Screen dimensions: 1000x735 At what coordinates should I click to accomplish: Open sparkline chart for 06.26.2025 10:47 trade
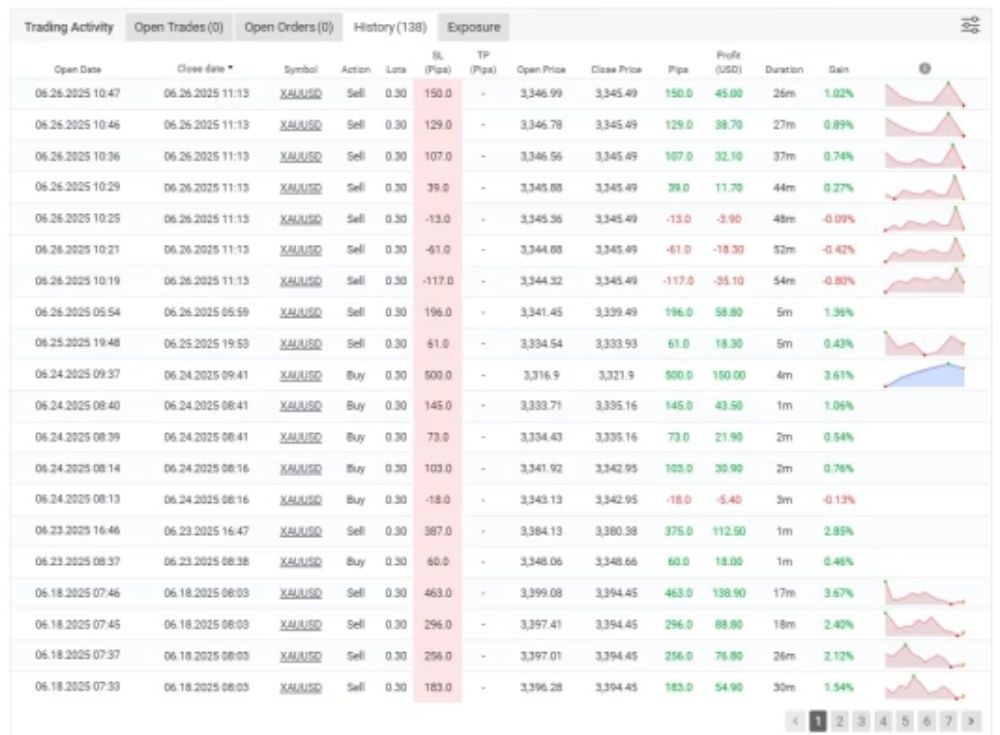pyautogui.click(x=924, y=94)
